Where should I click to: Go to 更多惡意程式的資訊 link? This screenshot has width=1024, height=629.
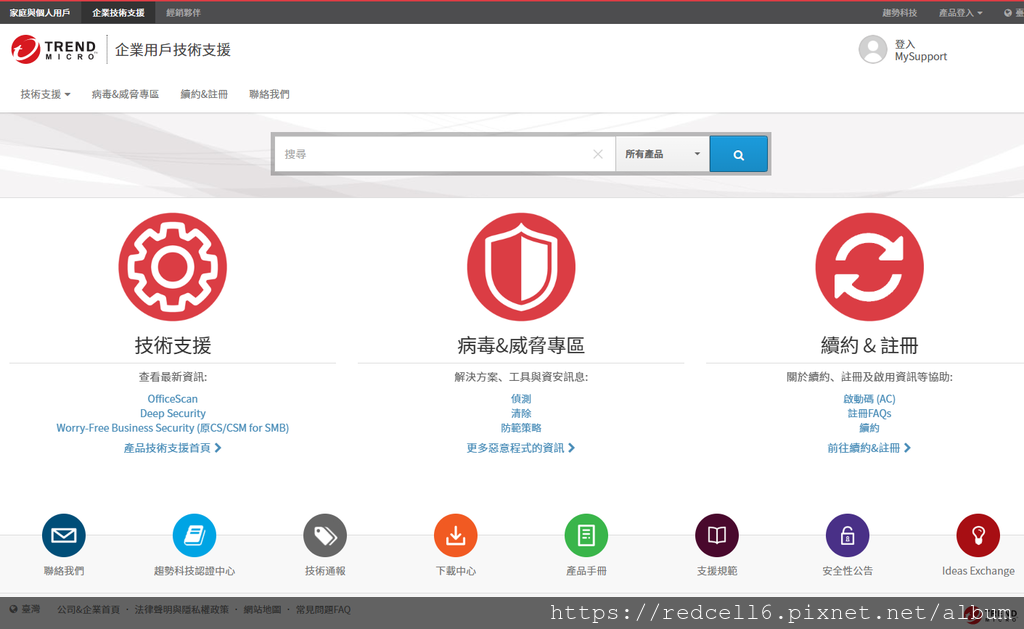click(x=520, y=448)
